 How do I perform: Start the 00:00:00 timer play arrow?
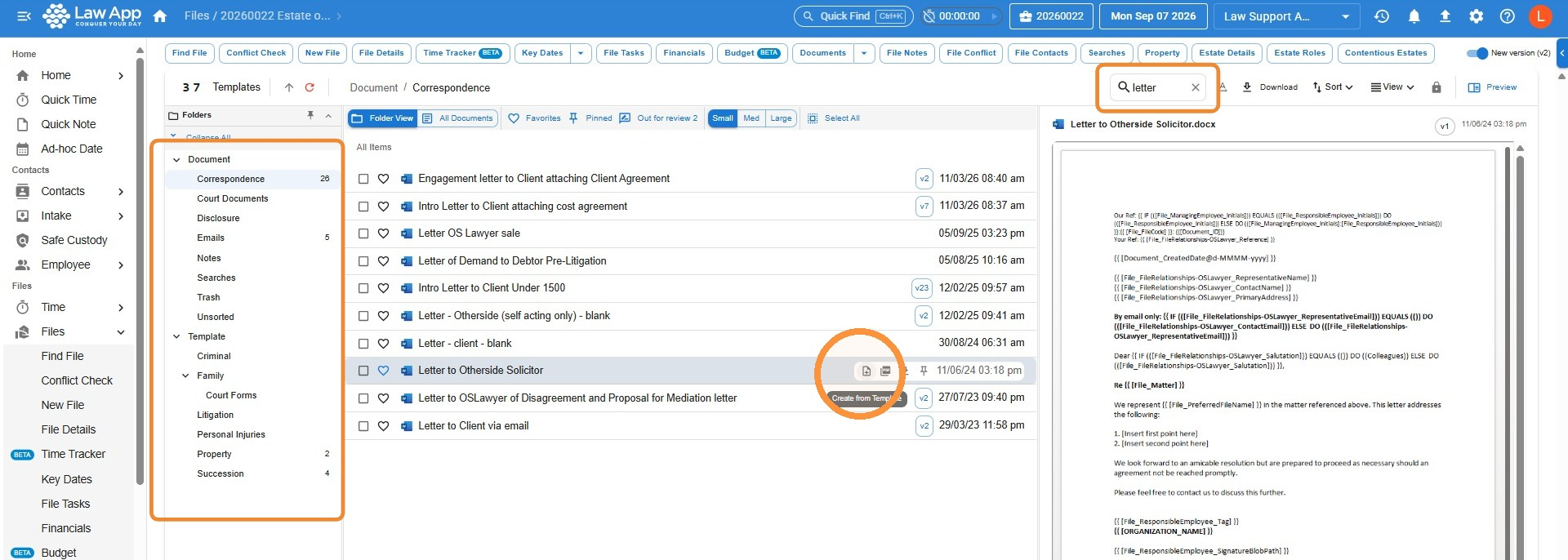point(994,16)
